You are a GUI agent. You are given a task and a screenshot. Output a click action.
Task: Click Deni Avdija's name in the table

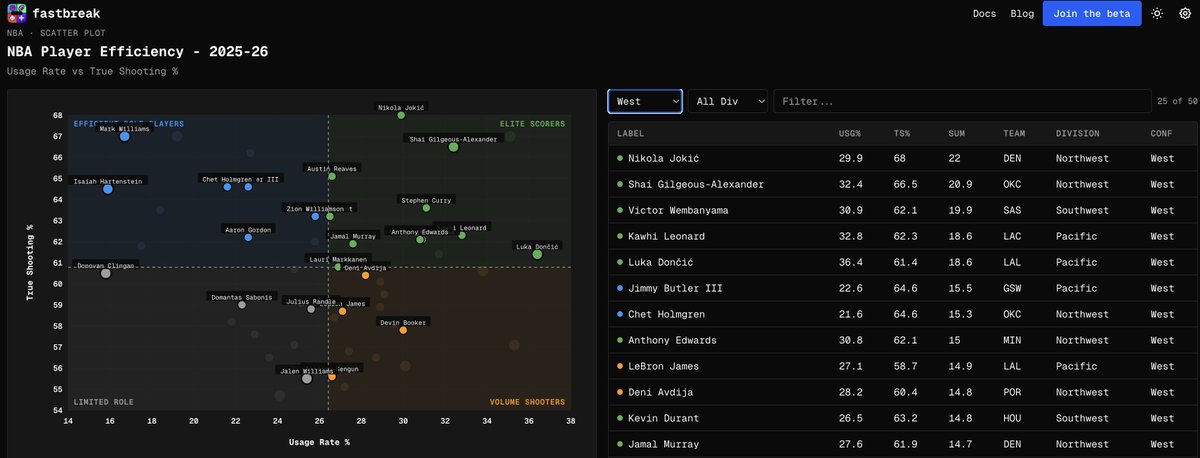point(663,392)
